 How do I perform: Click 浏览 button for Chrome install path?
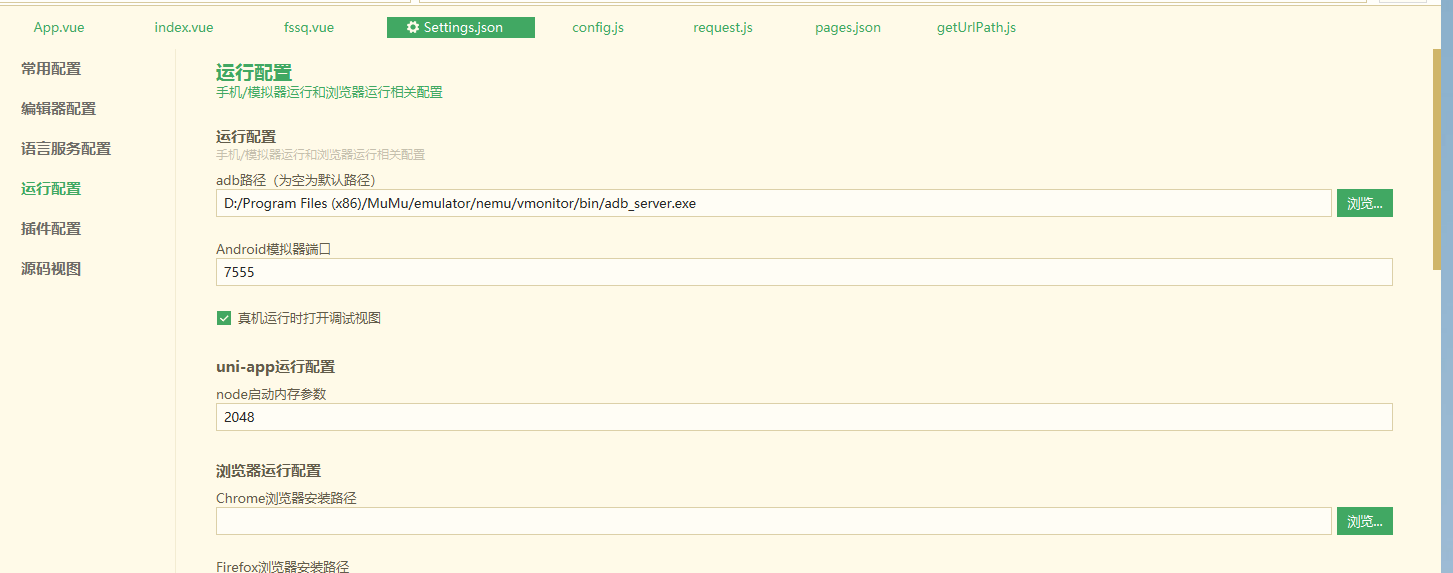tap(1364, 521)
